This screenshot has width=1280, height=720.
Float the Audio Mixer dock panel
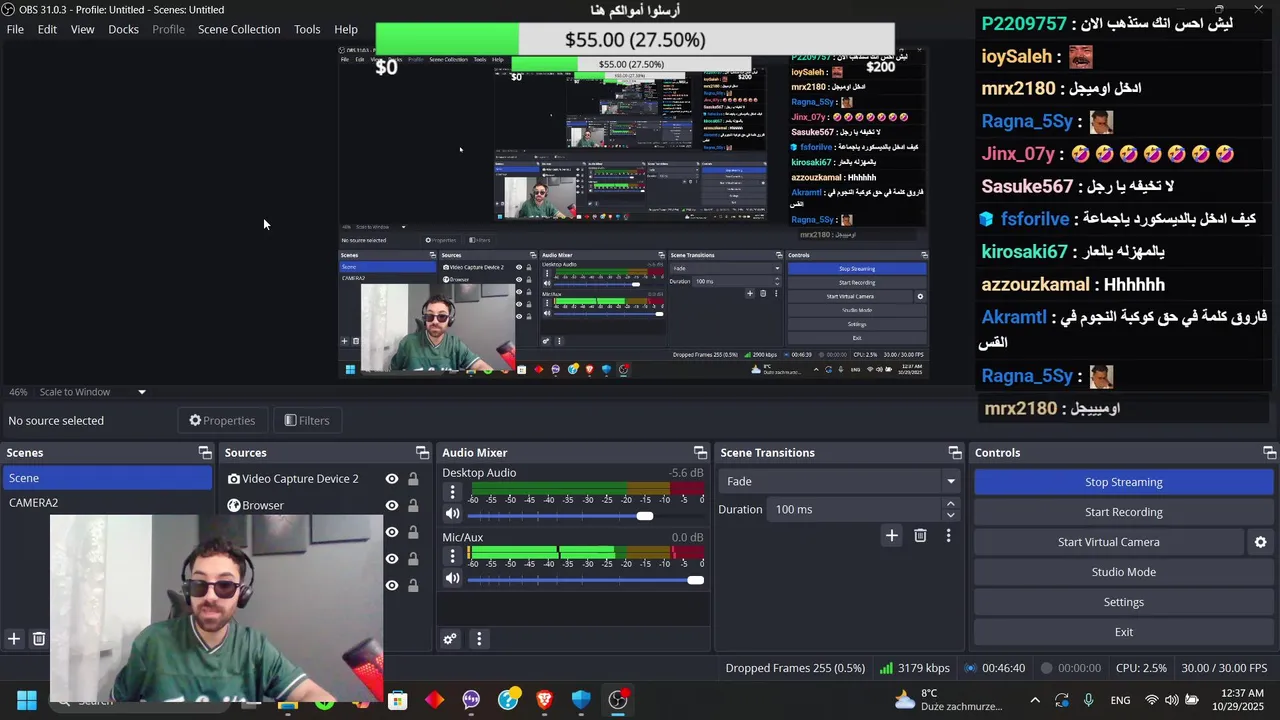(x=700, y=453)
